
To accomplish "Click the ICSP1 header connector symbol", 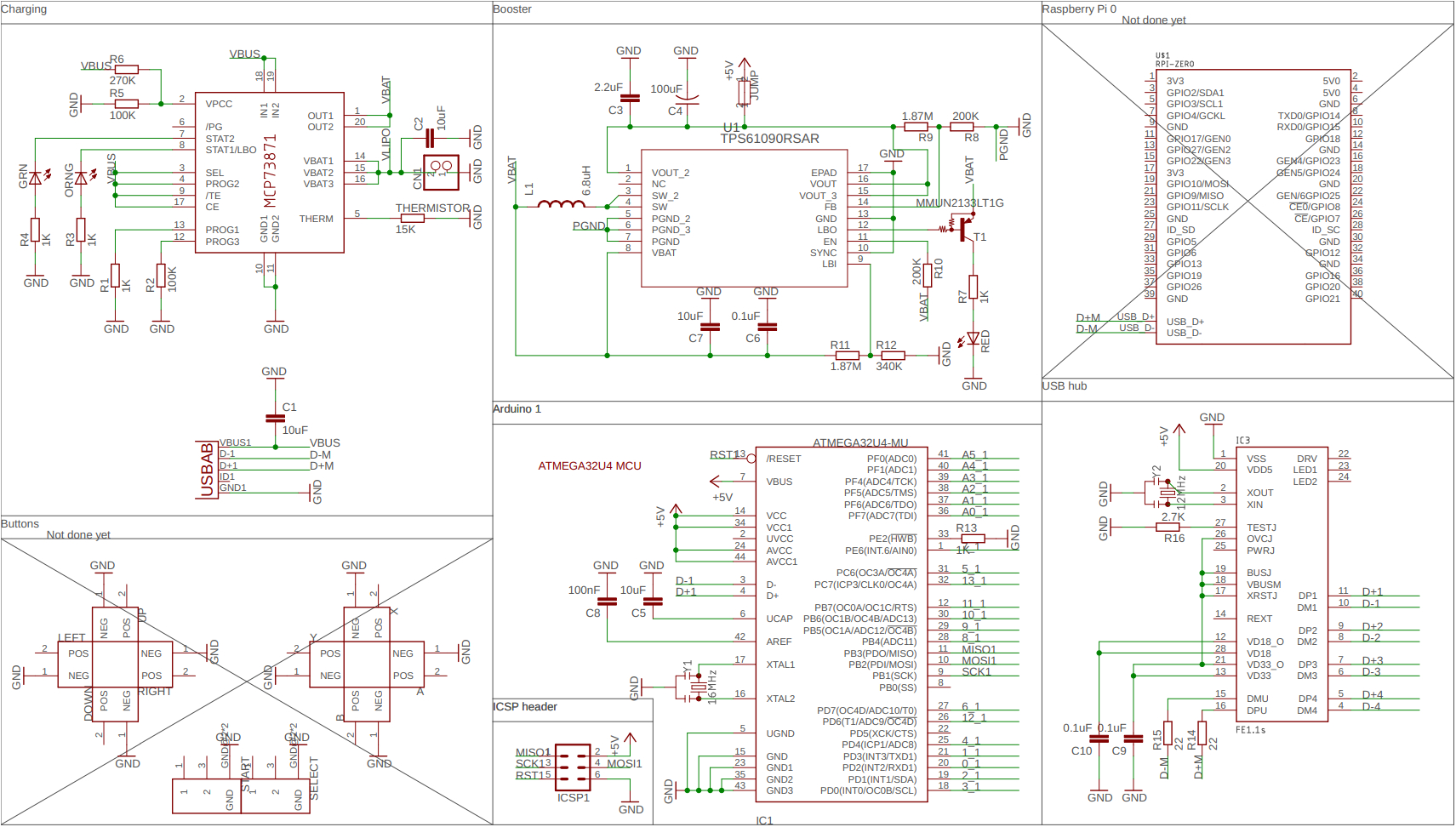I will coord(573,763).
